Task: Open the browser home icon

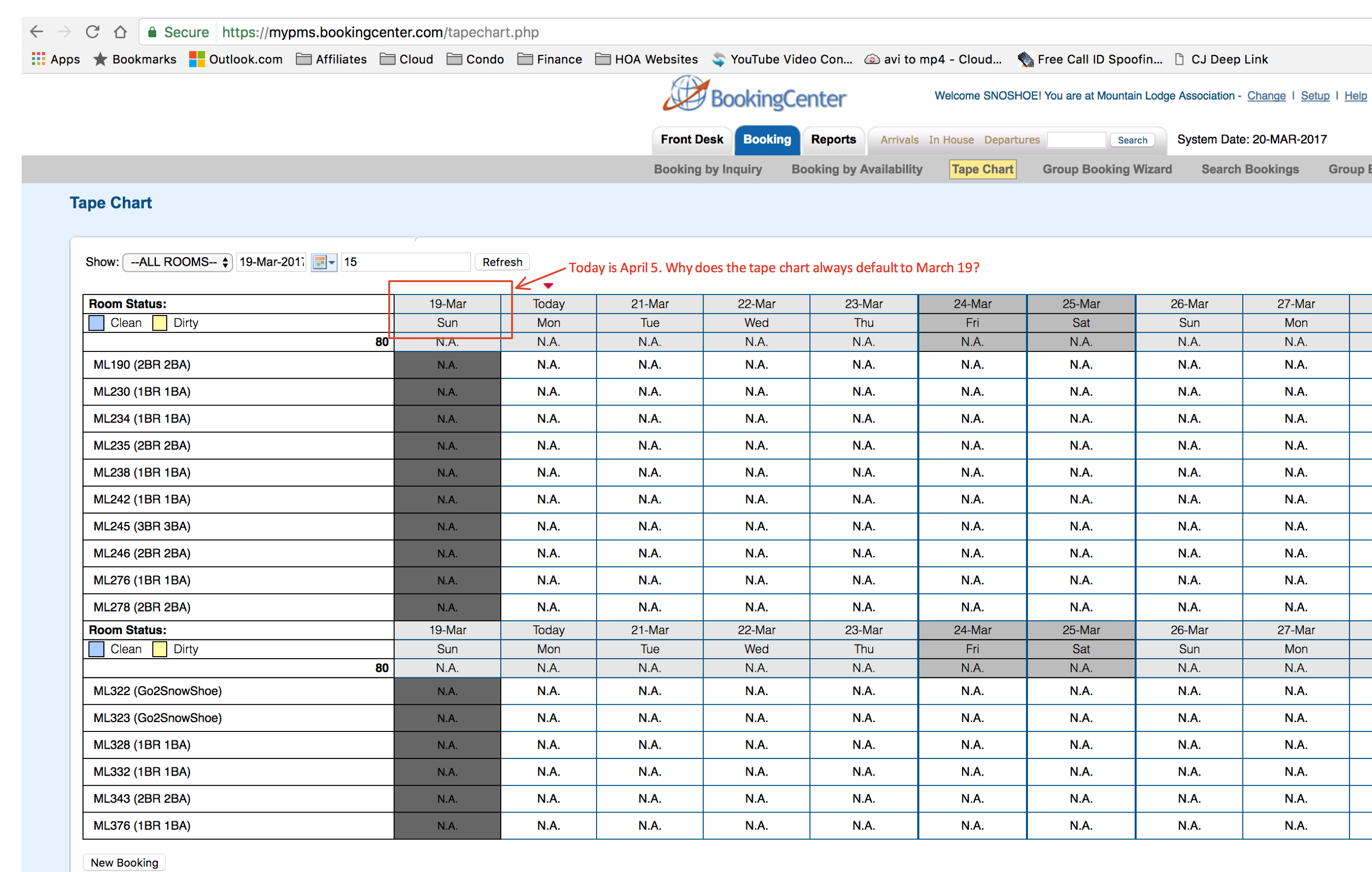Action: click(120, 32)
